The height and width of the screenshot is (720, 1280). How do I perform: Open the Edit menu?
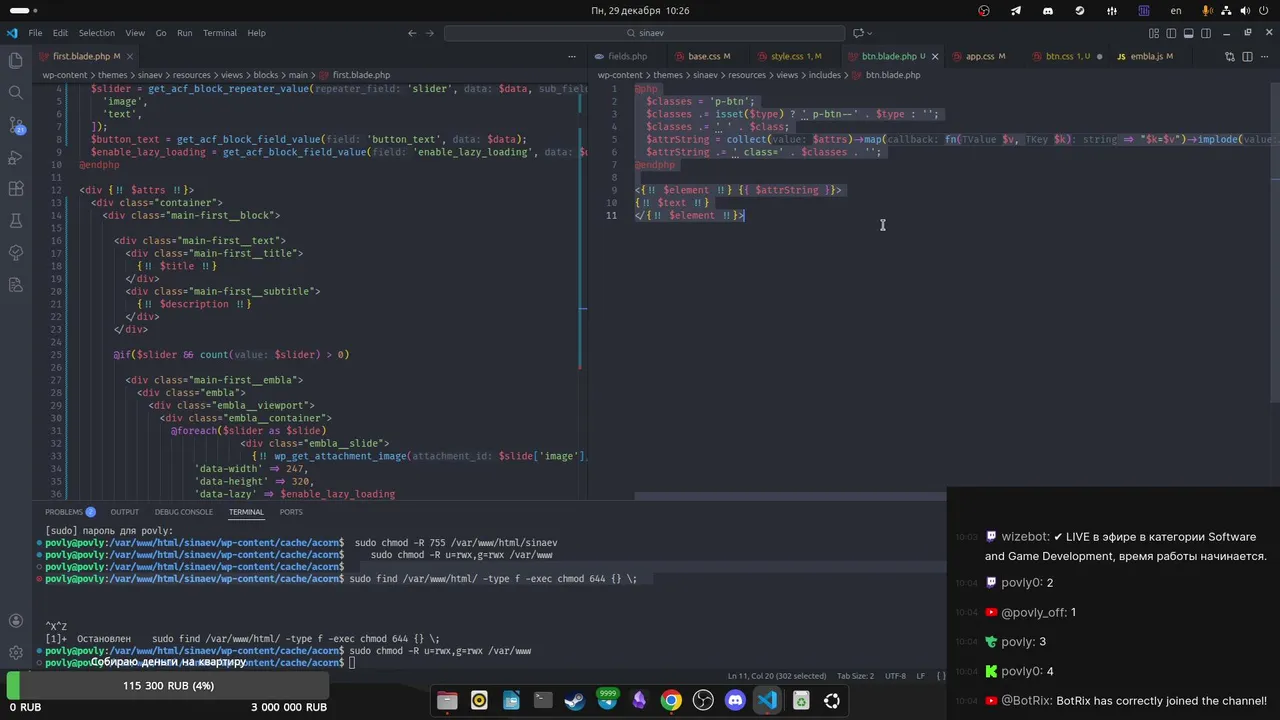60,33
